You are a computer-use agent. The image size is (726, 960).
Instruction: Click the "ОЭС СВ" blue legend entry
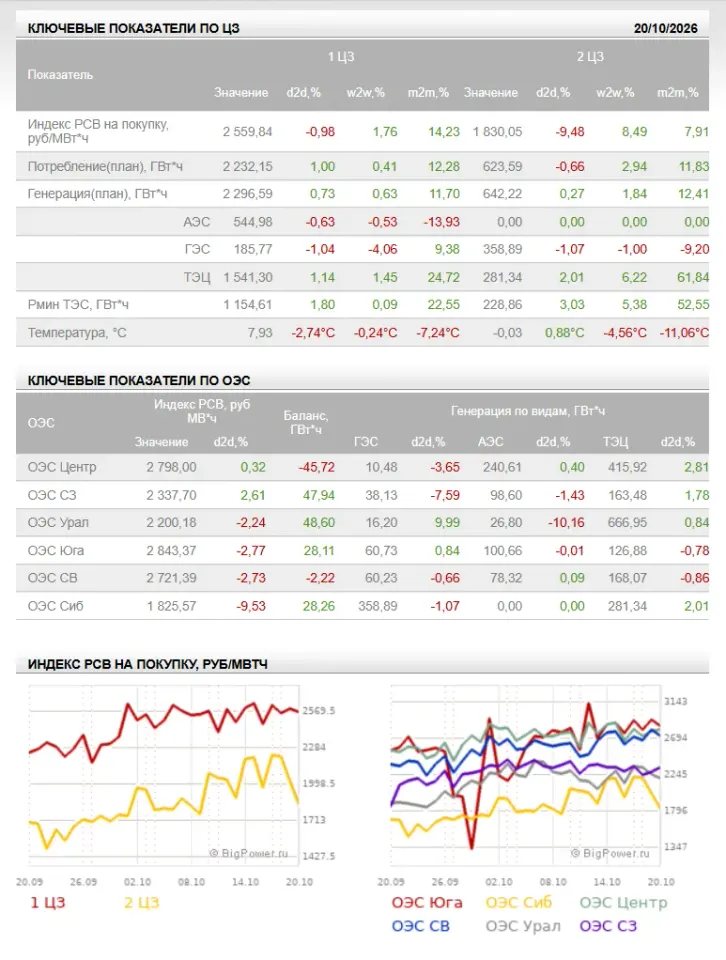tap(421, 926)
